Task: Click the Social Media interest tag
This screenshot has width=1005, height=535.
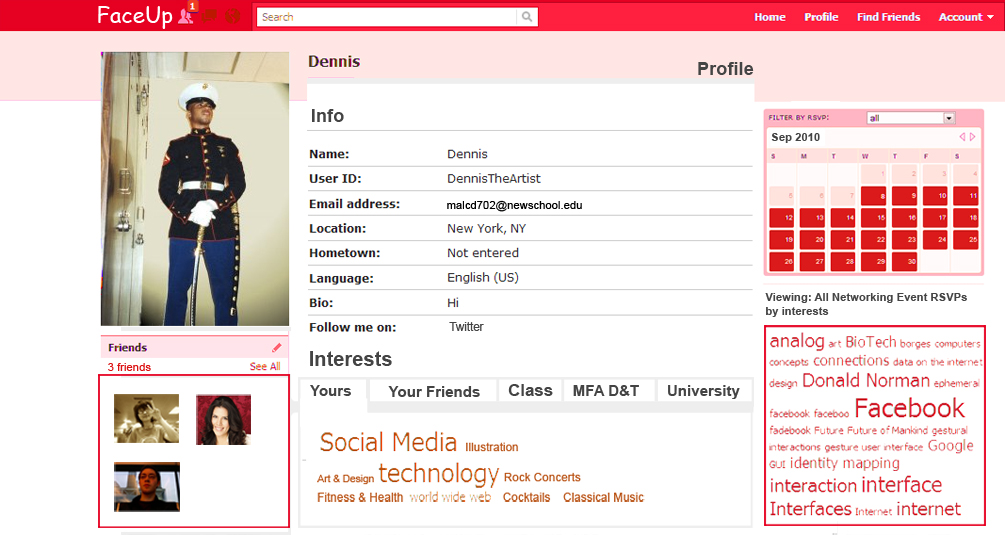Action: (388, 442)
